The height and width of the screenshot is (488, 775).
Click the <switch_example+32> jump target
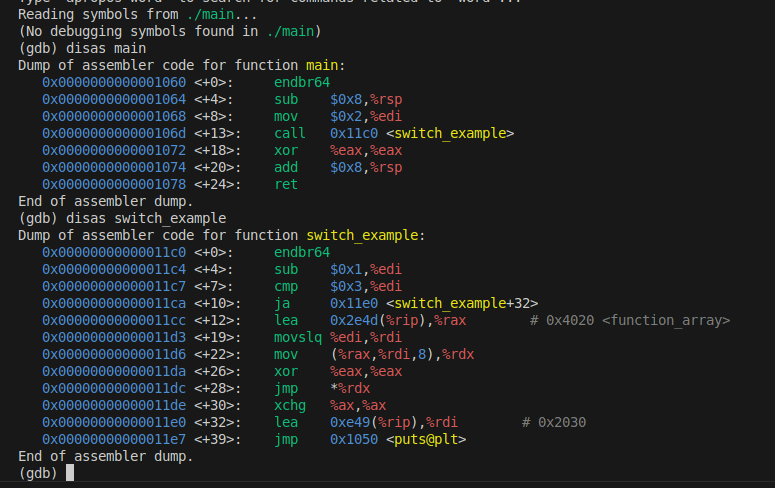pos(462,303)
